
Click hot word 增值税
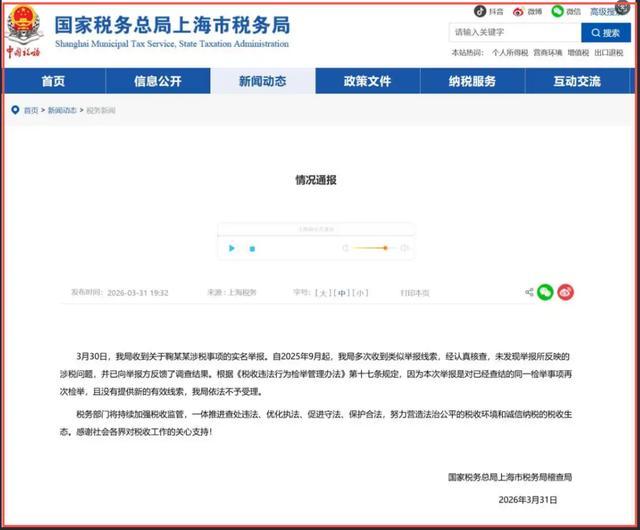(578, 53)
